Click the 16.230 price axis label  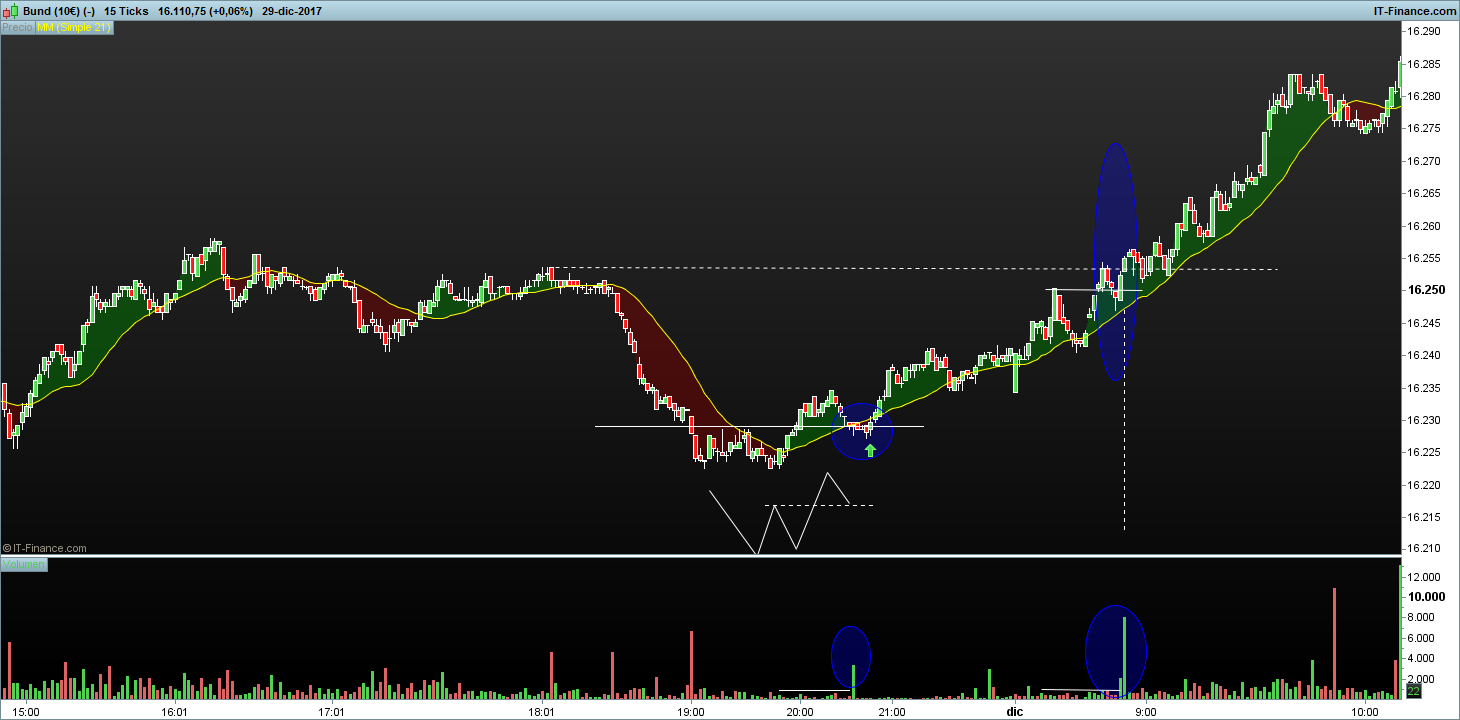tap(1424, 420)
